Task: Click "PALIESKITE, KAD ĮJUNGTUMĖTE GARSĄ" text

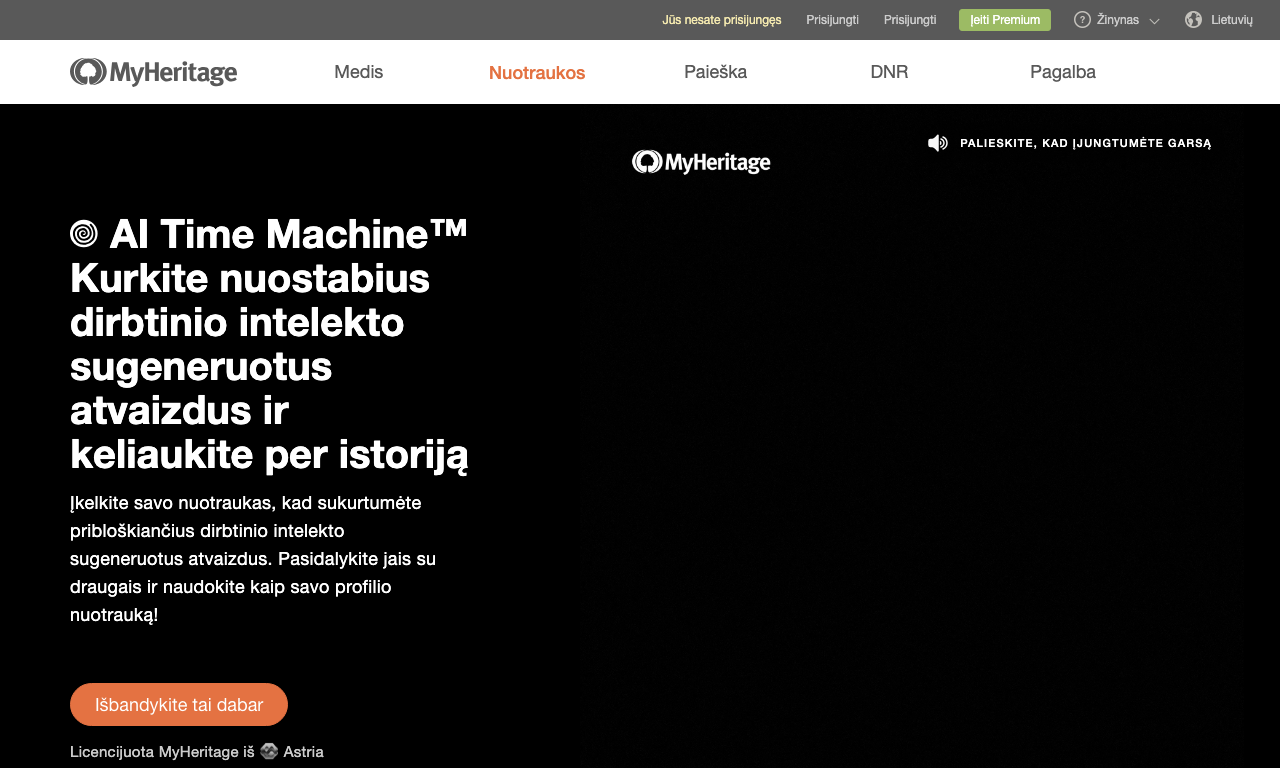Action: (x=1086, y=143)
